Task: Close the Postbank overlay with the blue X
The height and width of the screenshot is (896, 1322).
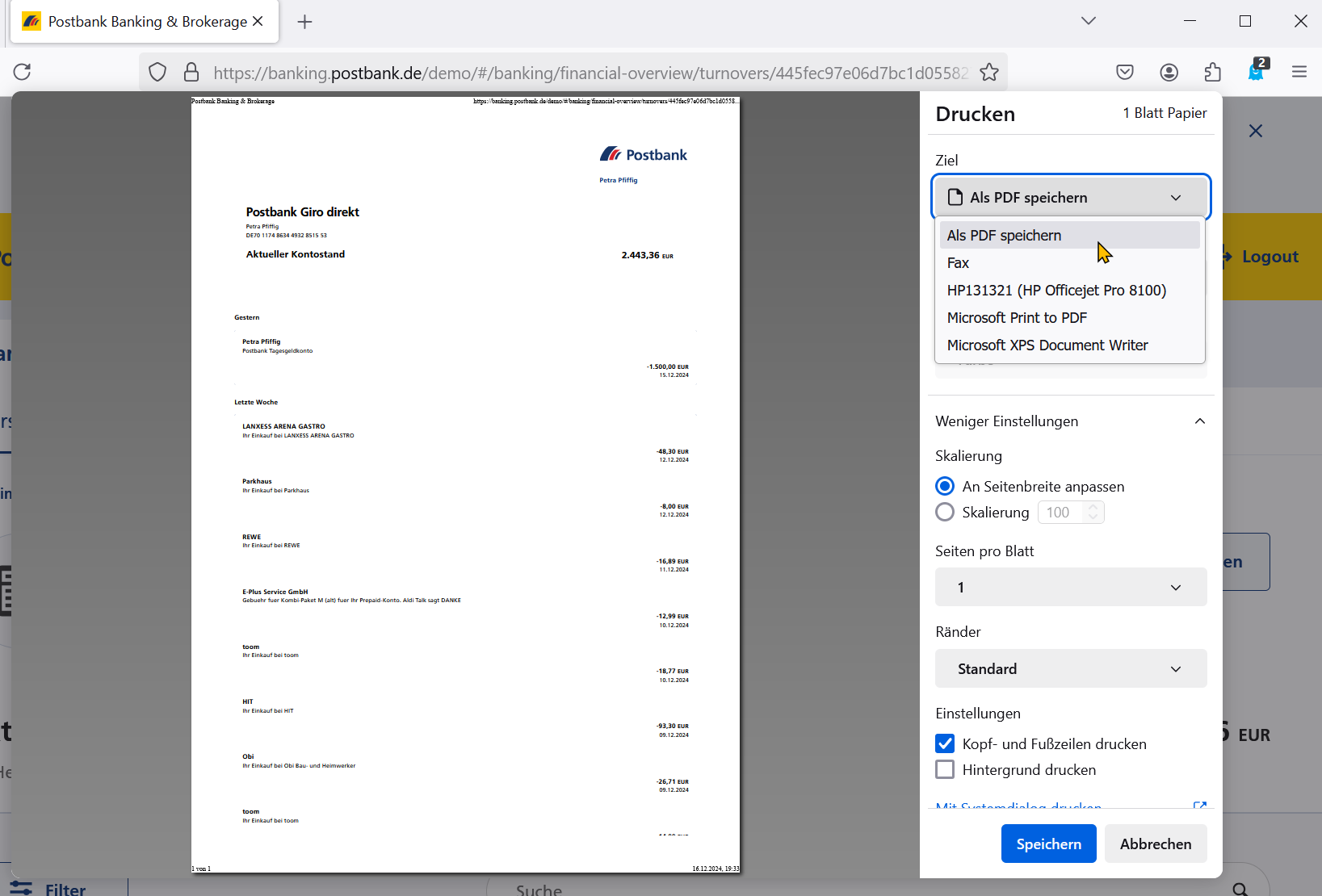Action: (1255, 131)
